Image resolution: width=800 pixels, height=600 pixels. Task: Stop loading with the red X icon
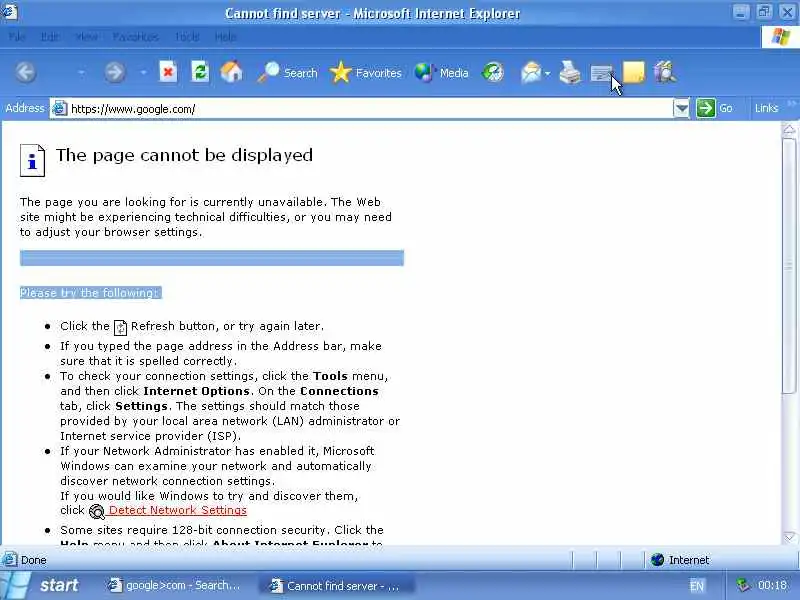(168, 72)
